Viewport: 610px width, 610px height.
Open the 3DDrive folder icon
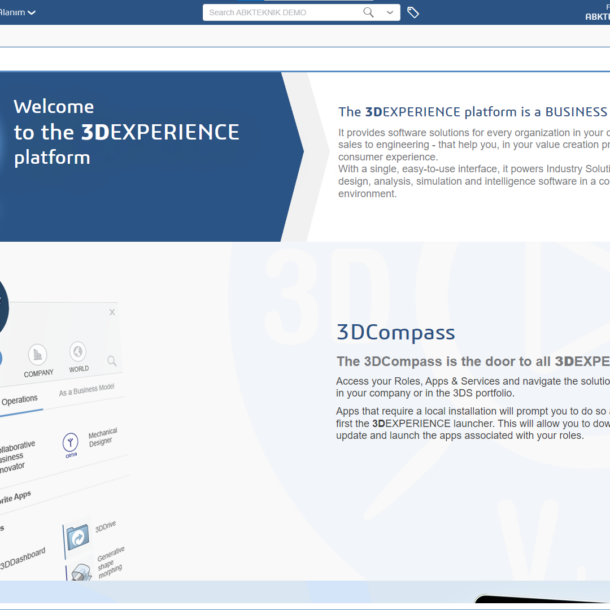(x=77, y=537)
